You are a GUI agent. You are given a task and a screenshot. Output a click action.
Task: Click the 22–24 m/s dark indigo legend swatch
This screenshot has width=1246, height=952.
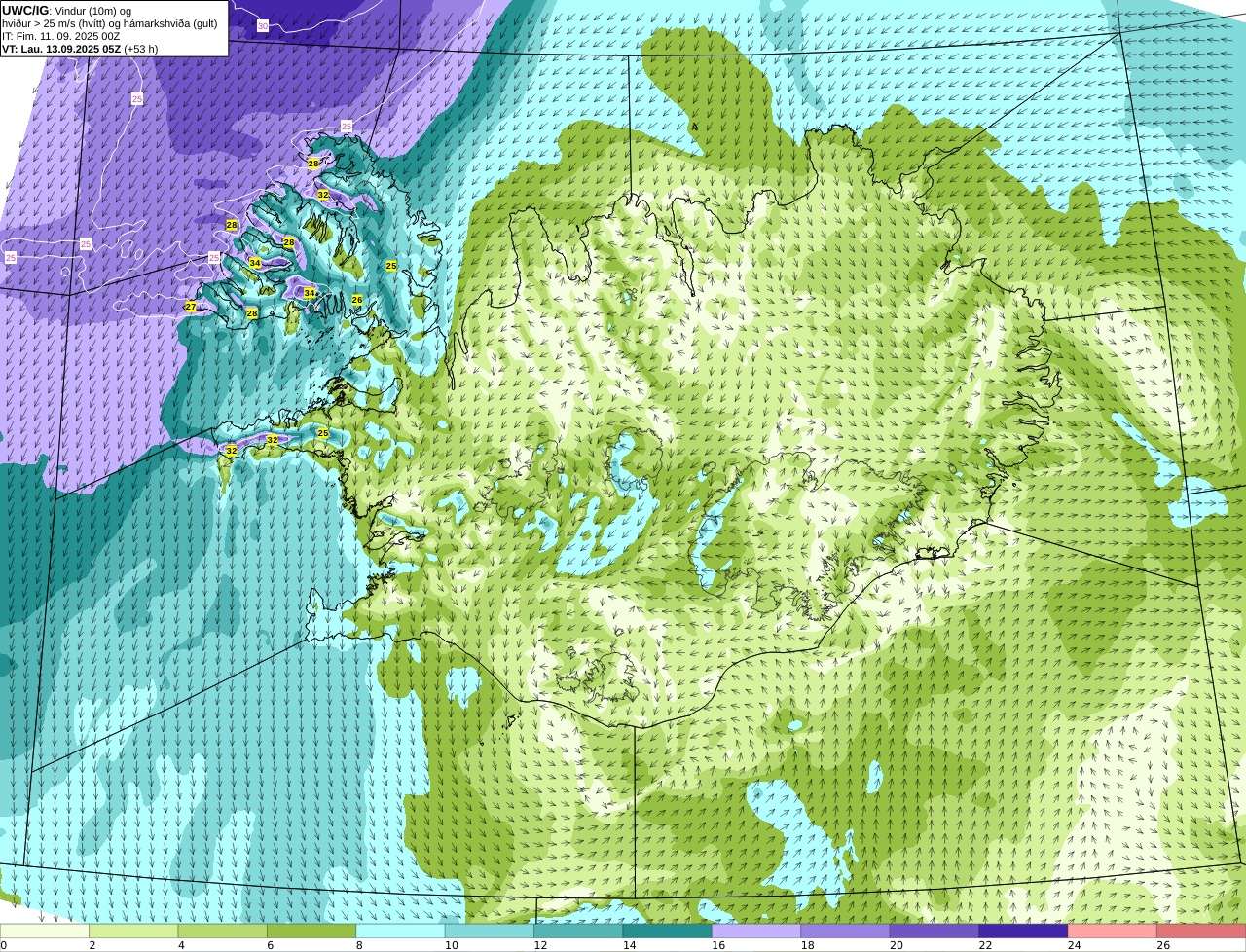click(1023, 932)
